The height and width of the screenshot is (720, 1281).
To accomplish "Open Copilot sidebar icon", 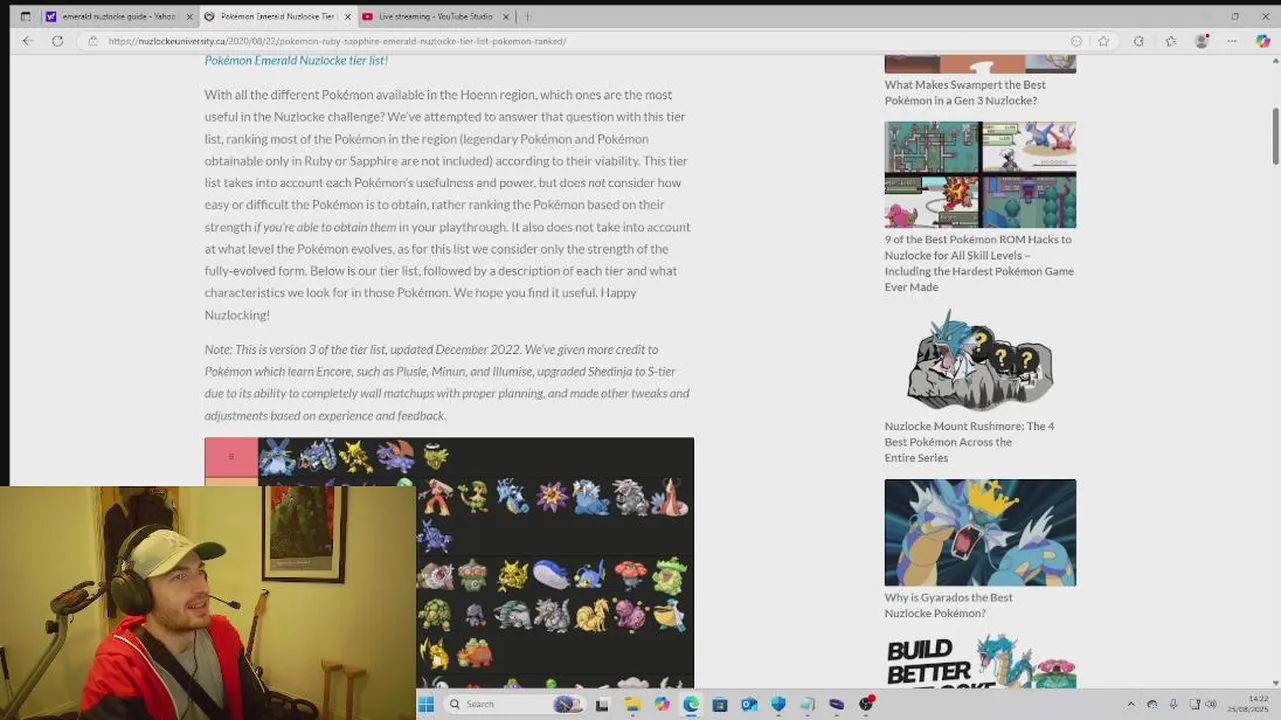I will (x=1263, y=41).
